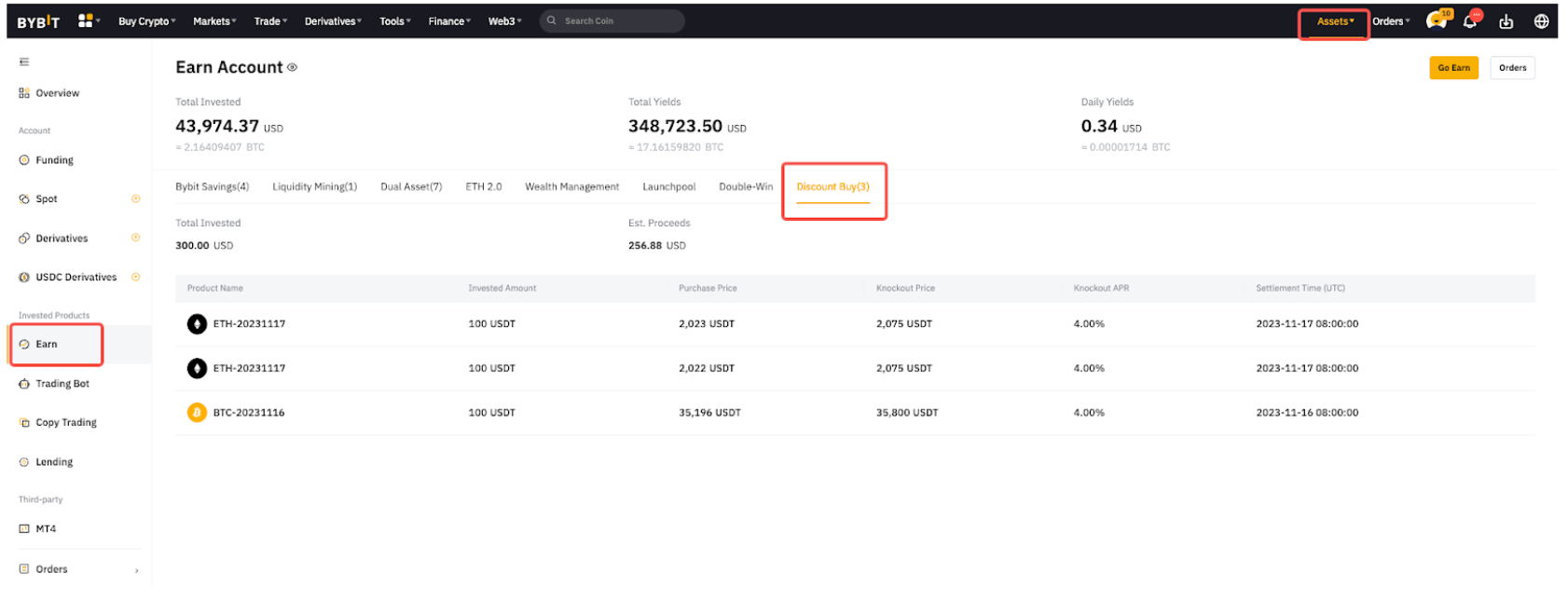Screen dimensions: 1568x600
Task: Open the Assets dropdown menu
Action: point(1335,21)
